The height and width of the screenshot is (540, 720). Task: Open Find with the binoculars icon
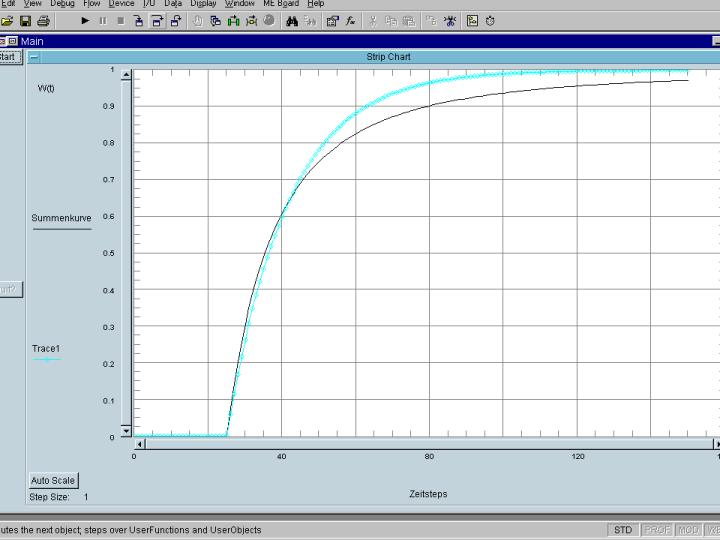pos(292,21)
